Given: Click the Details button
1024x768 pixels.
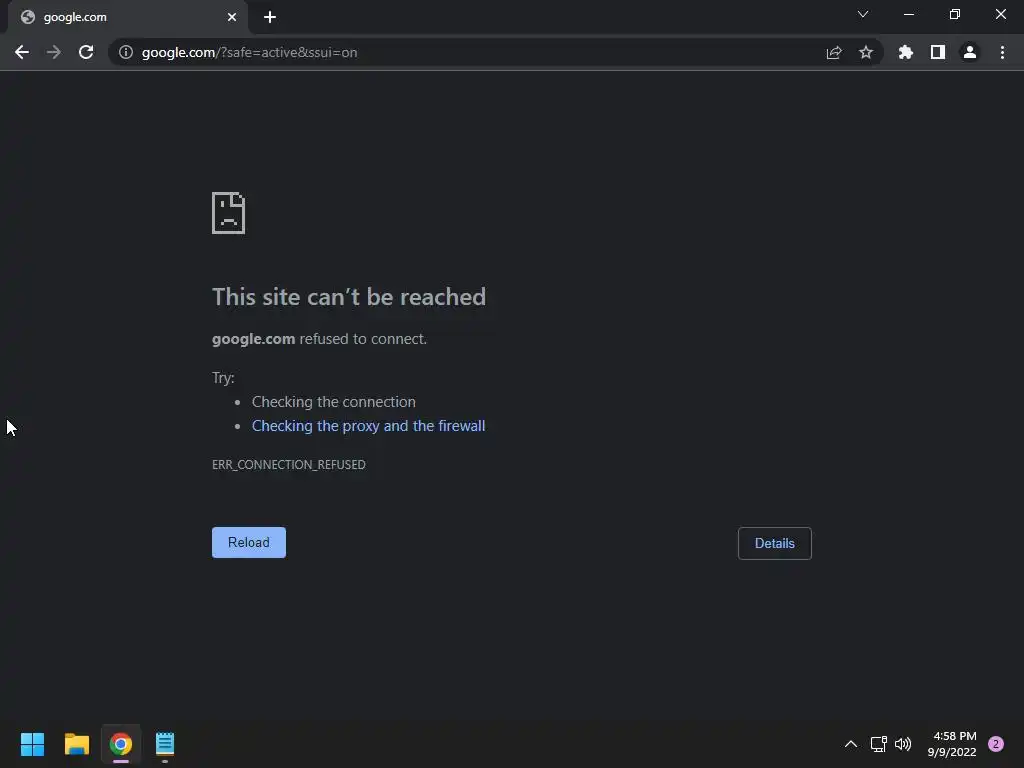Looking at the screenshot, I should click(x=775, y=543).
